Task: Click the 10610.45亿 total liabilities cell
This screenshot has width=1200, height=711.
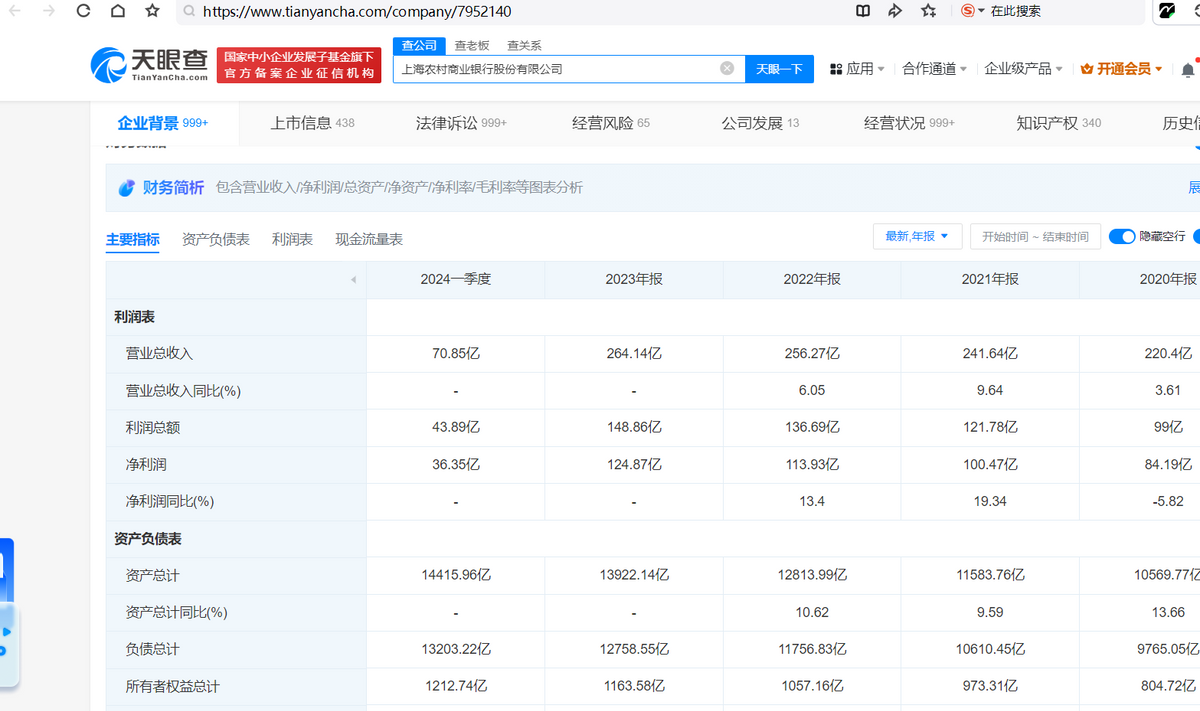Action: coord(990,650)
